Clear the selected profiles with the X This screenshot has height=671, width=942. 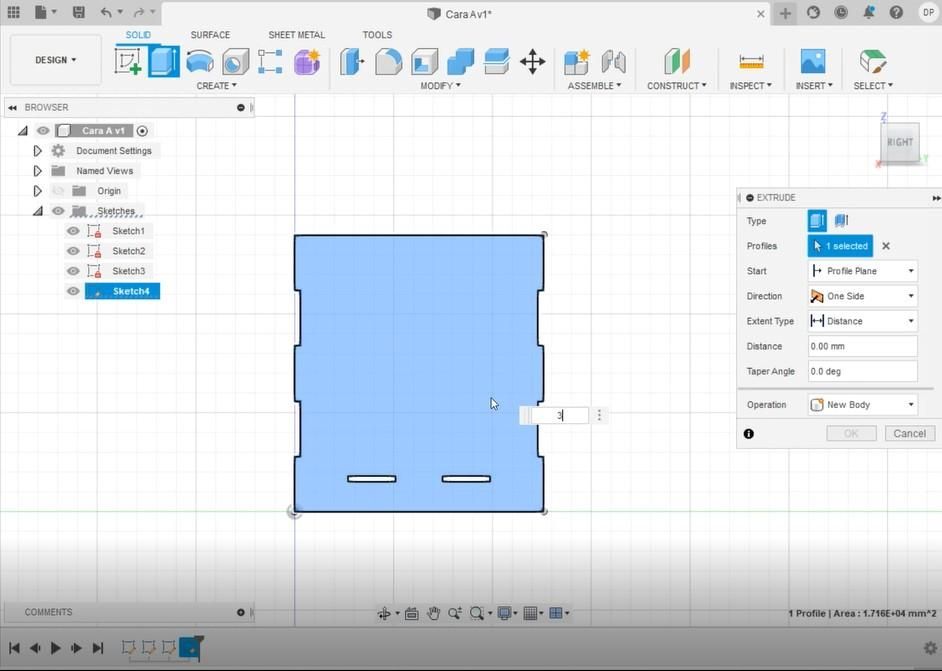point(886,246)
